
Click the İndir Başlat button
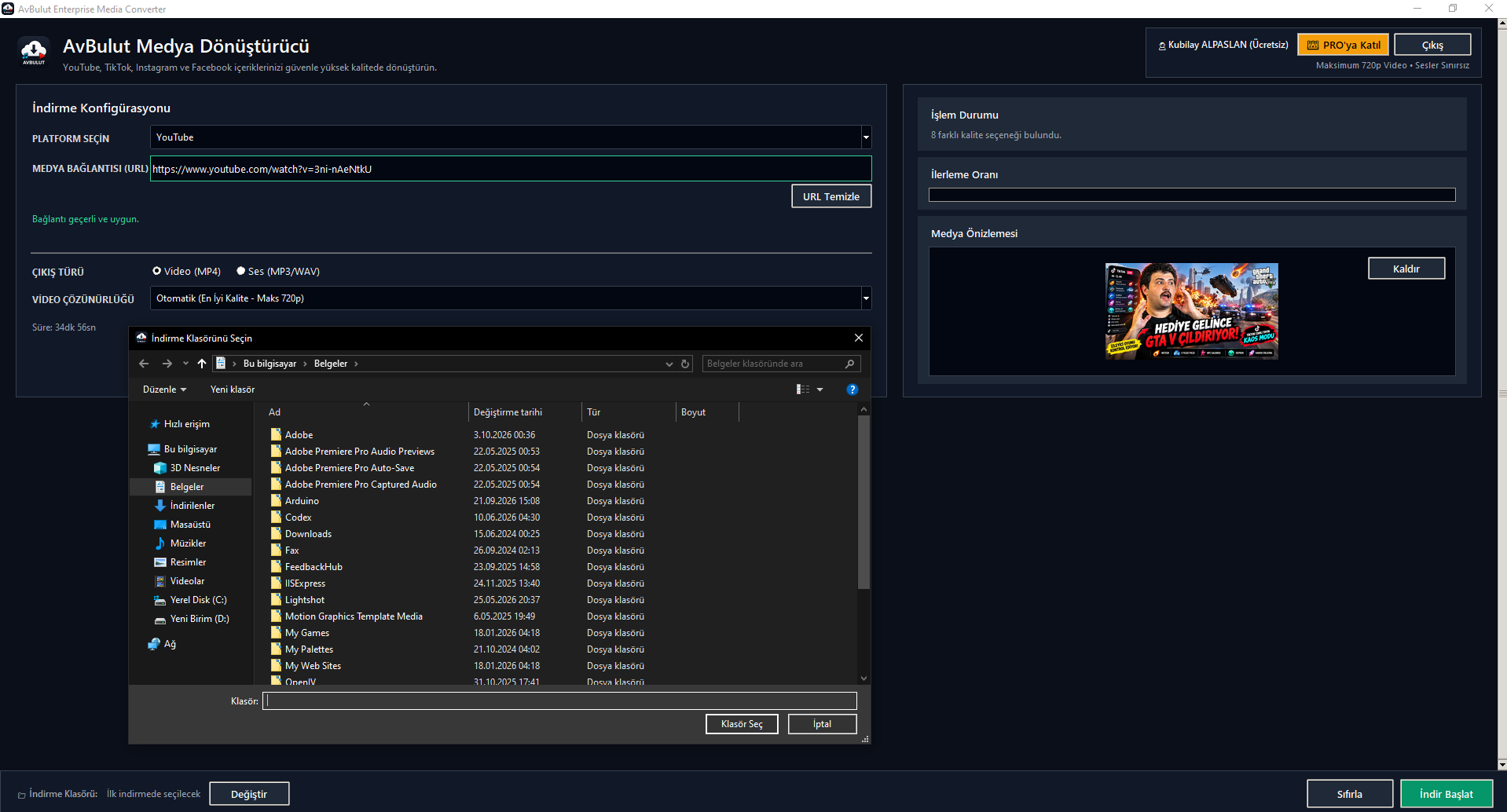(1446, 794)
